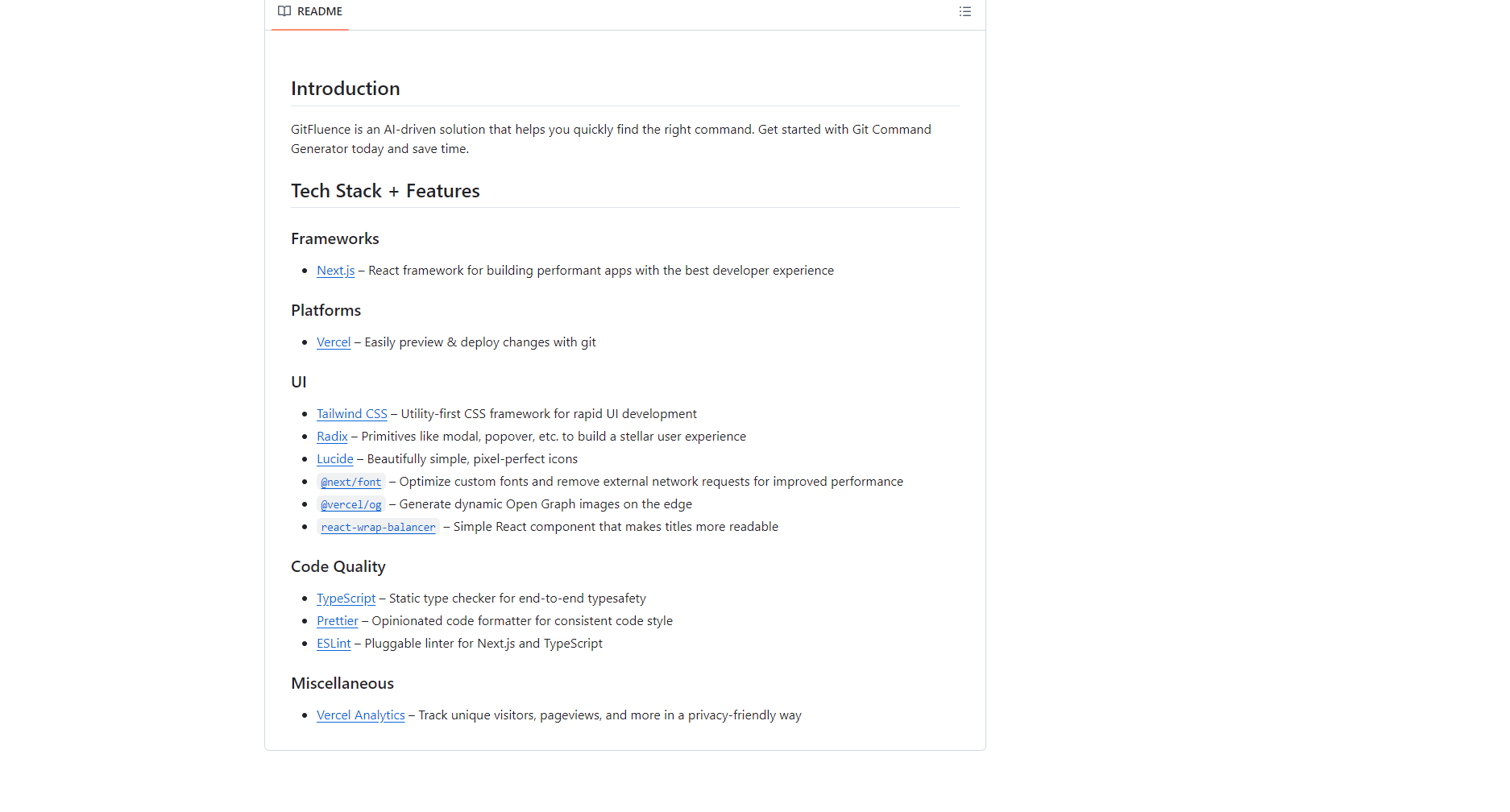Open the @next/font code link
This screenshot has width=1510, height=812.
pos(351,483)
